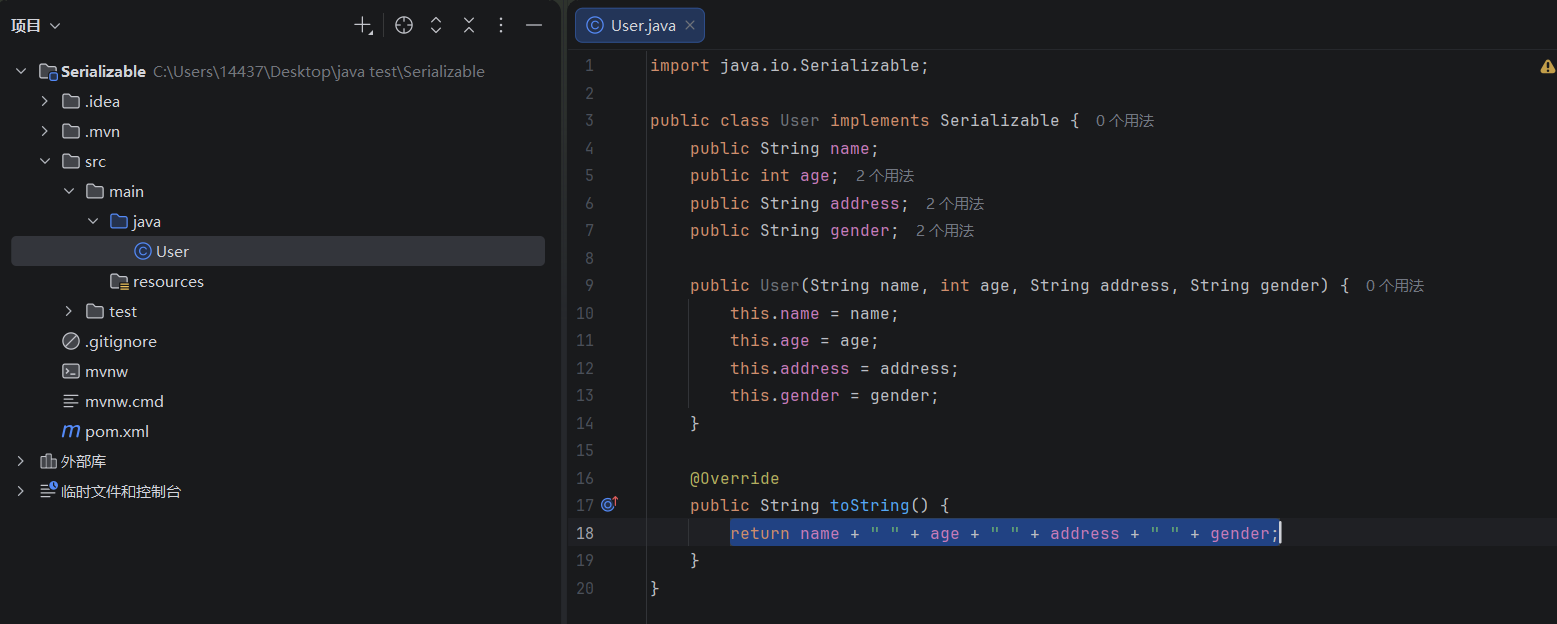
Task: Collapse the main folder
Action: [68, 191]
